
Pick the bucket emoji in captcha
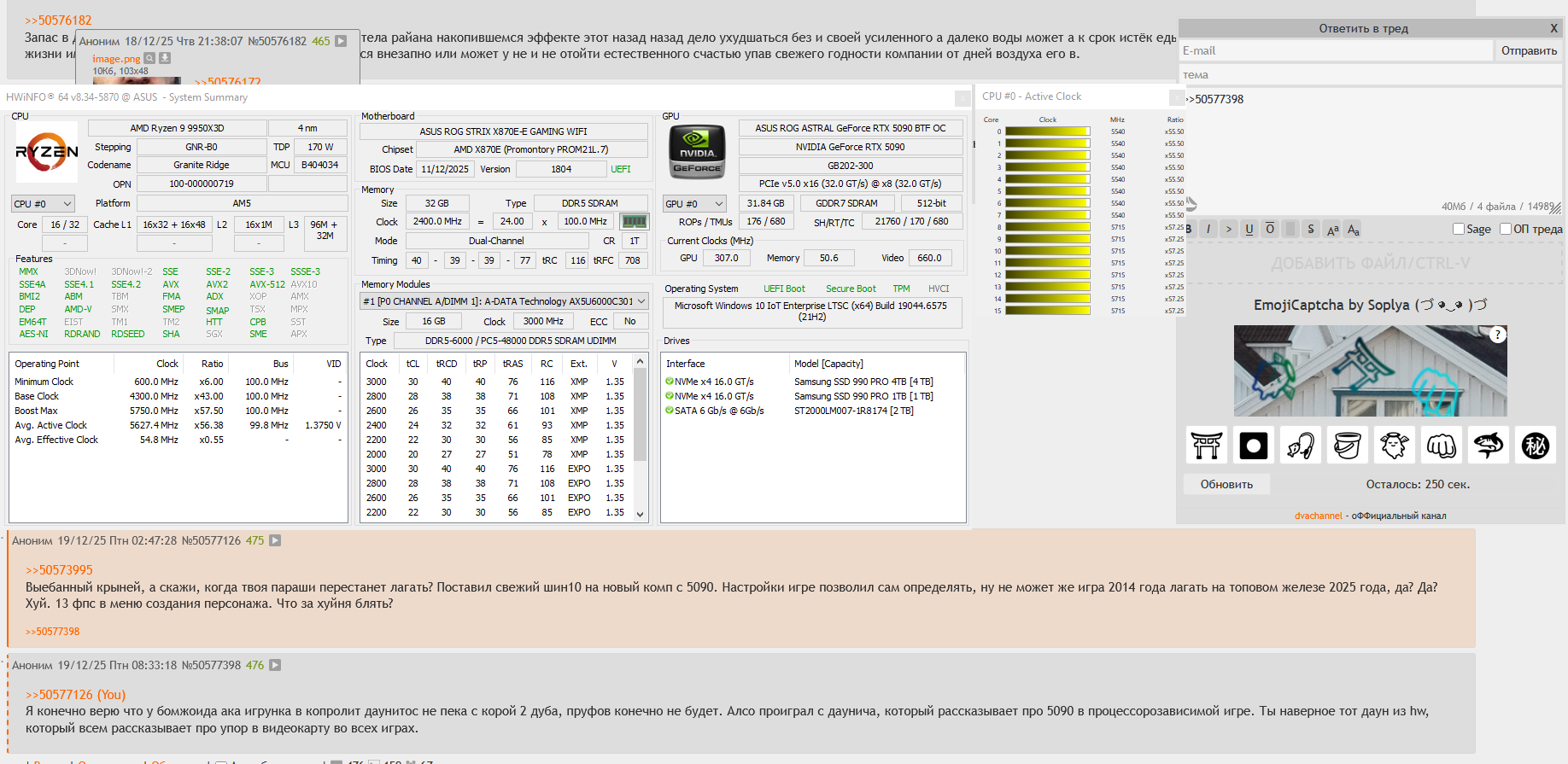pyautogui.click(x=1348, y=445)
